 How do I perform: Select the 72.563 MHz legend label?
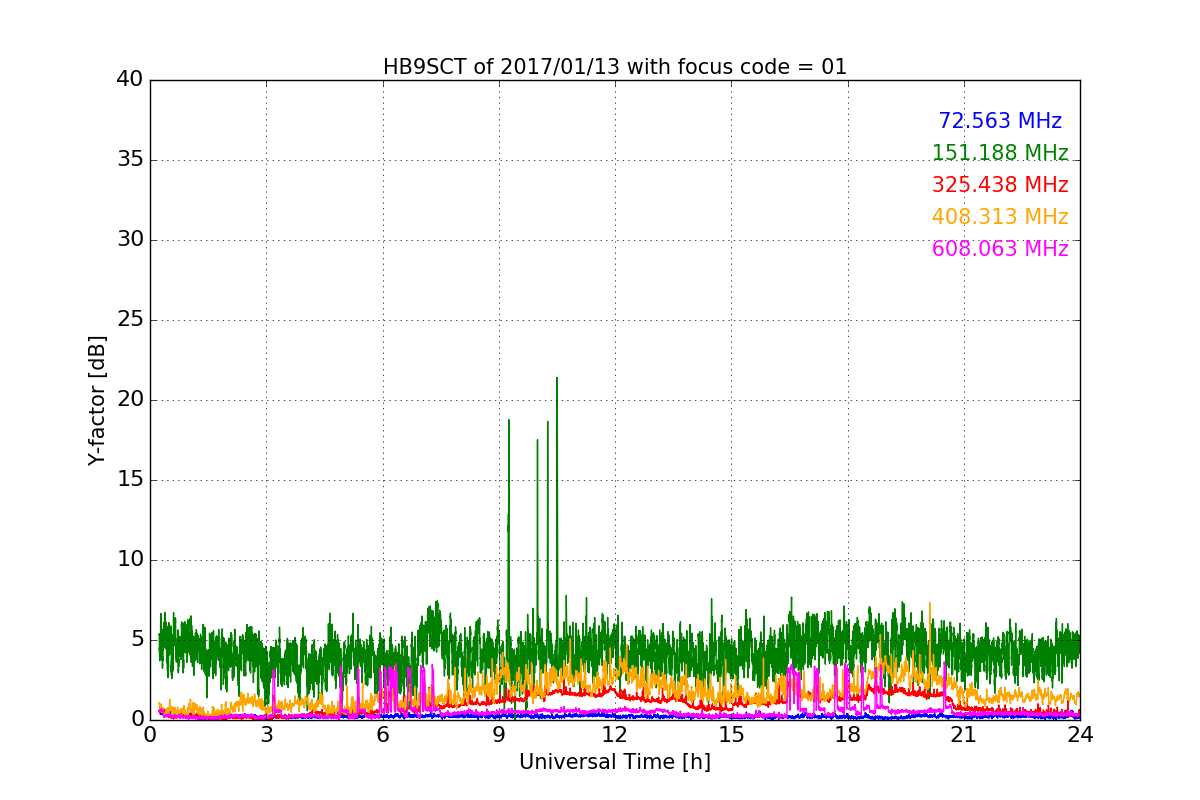click(1000, 121)
